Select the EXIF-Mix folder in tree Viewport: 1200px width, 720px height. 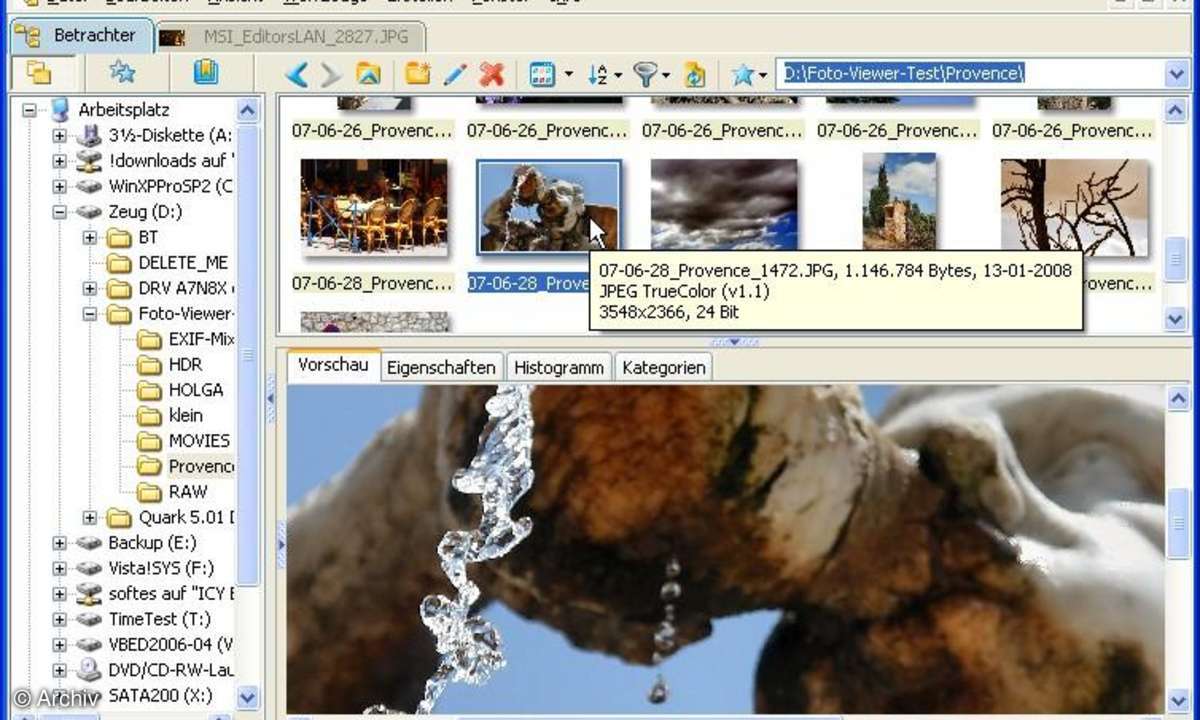tap(201, 339)
